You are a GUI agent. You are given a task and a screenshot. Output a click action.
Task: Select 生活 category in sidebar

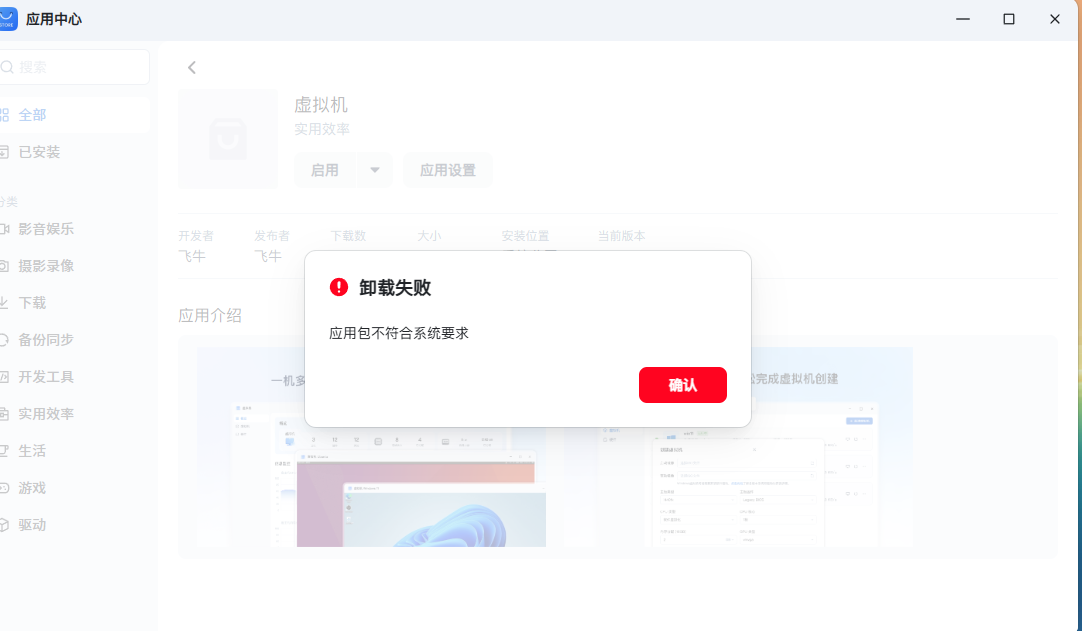coord(32,451)
